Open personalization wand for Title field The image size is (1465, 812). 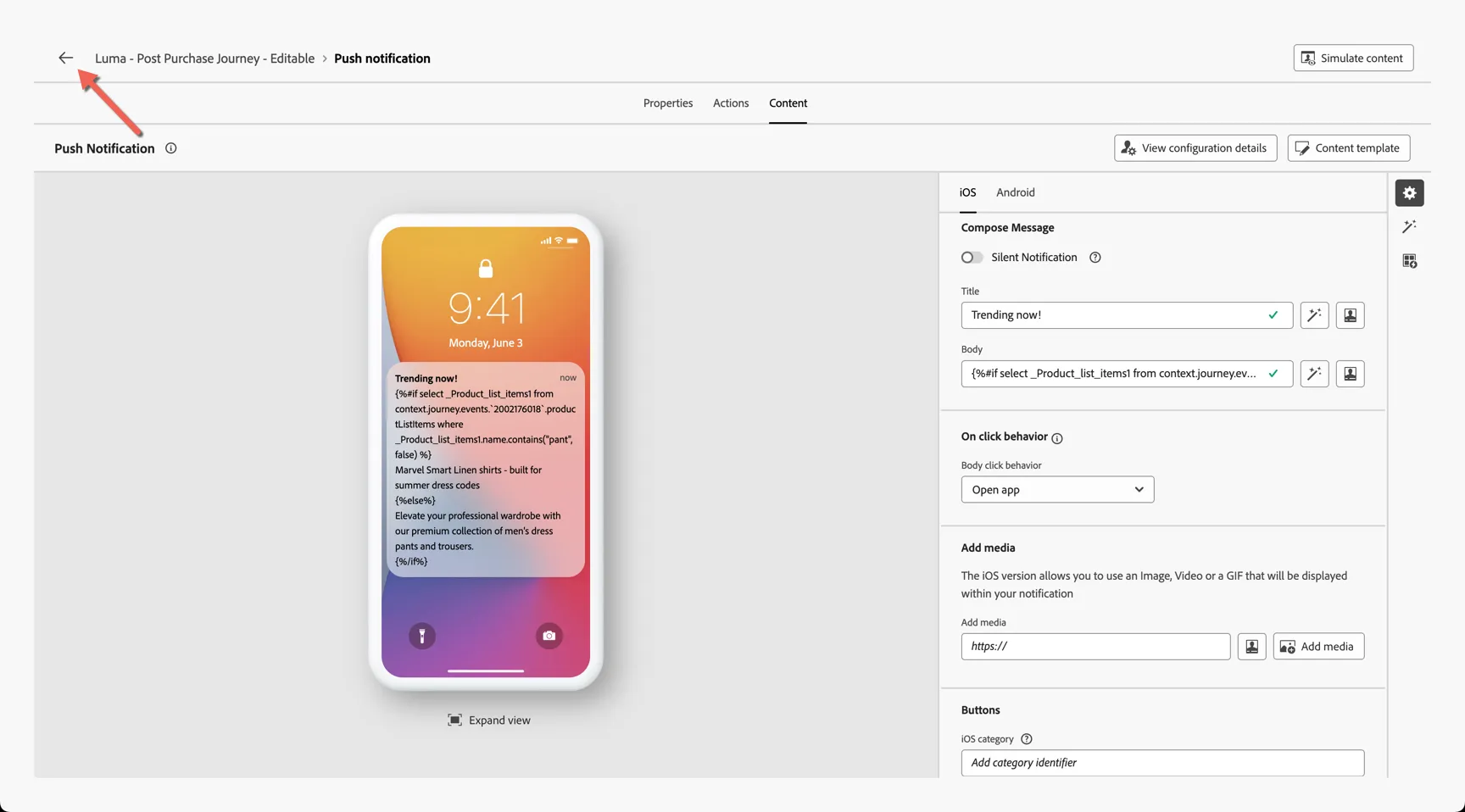[x=1314, y=315]
